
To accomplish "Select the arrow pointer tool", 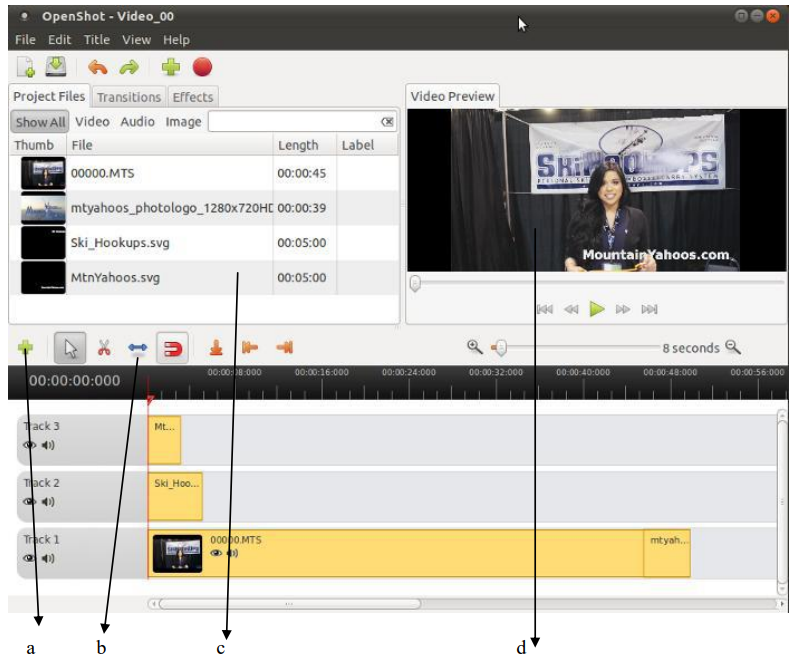I will click(x=70, y=348).
